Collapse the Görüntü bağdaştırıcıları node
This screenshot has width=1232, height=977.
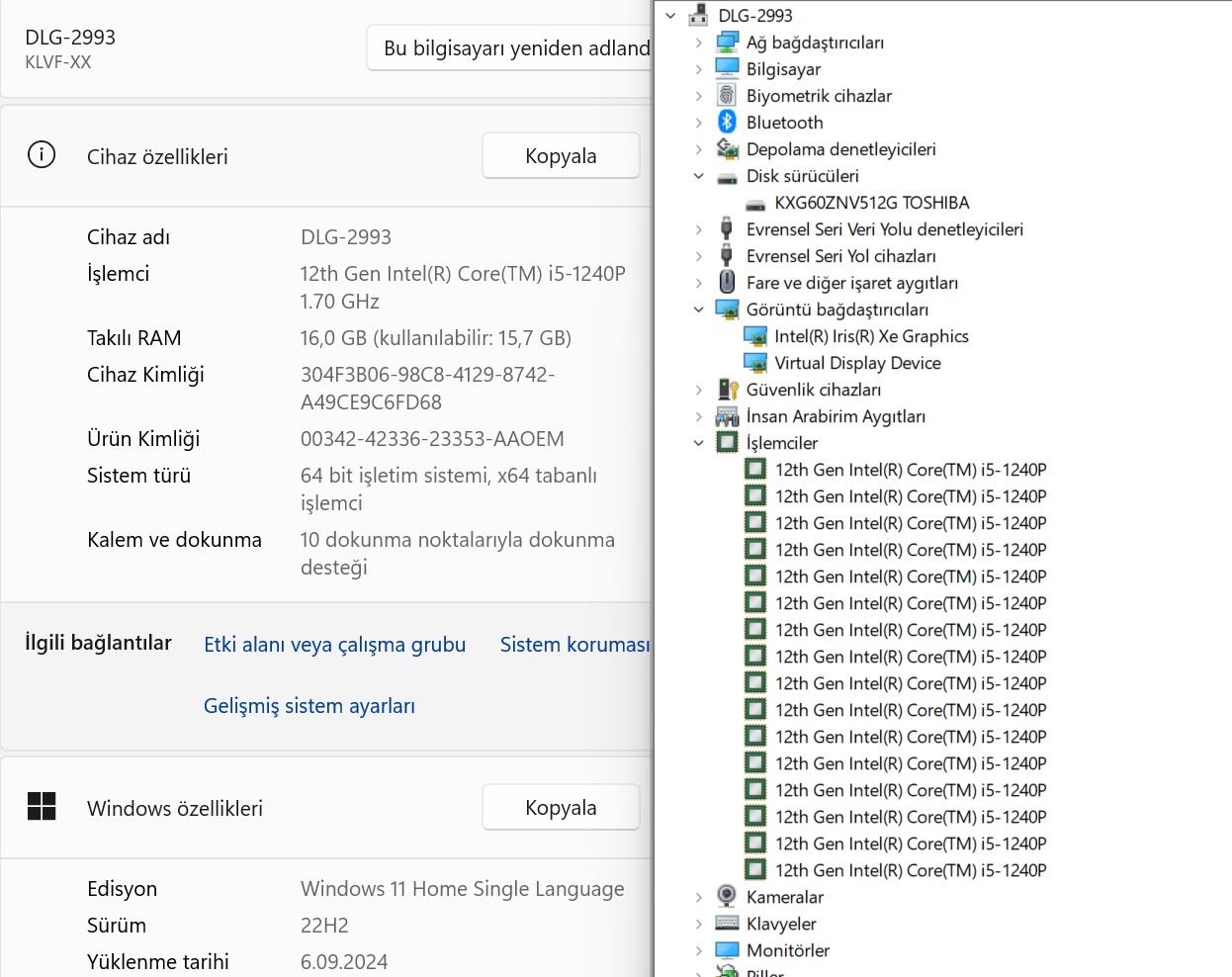(698, 310)
